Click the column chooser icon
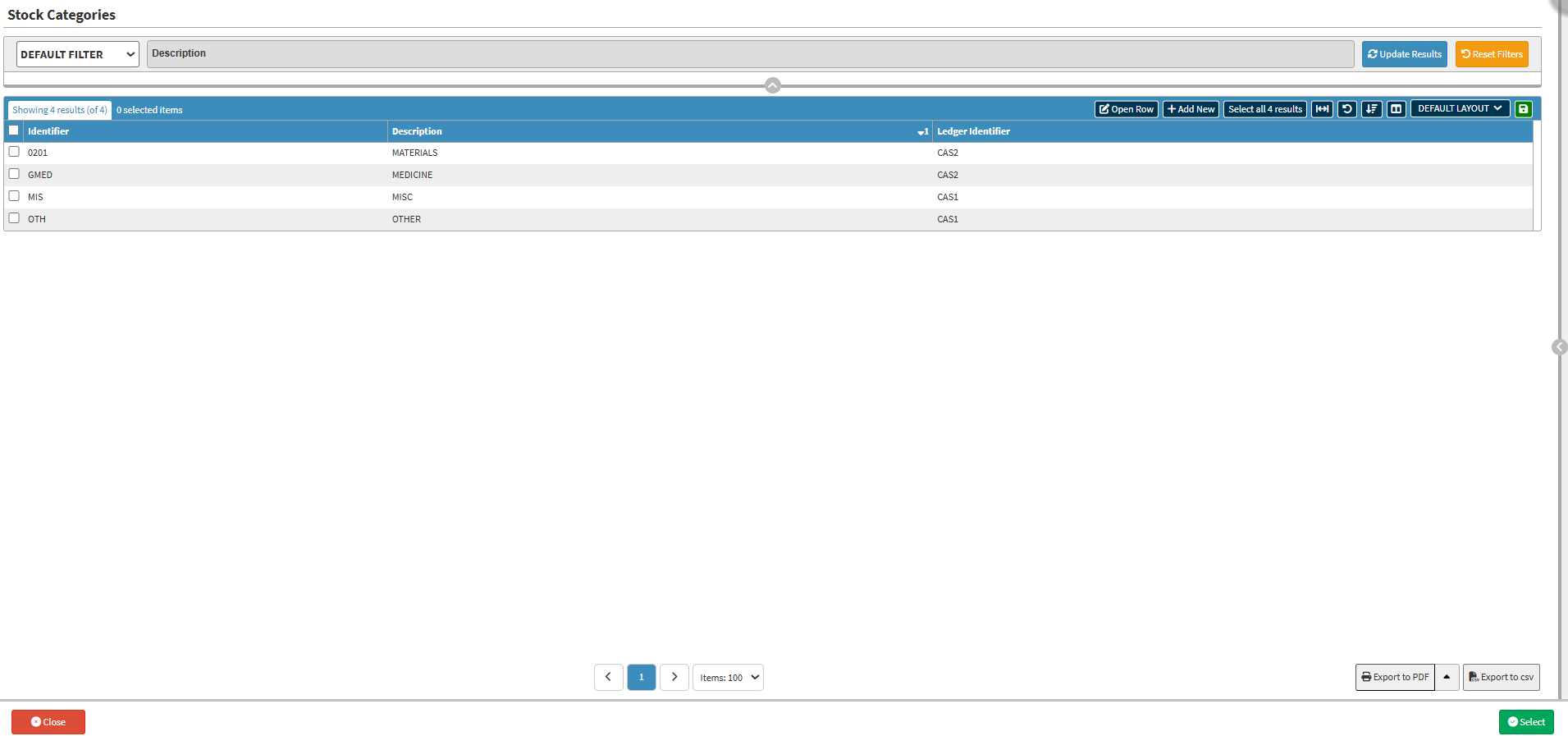 click(x=1396, y=109)
